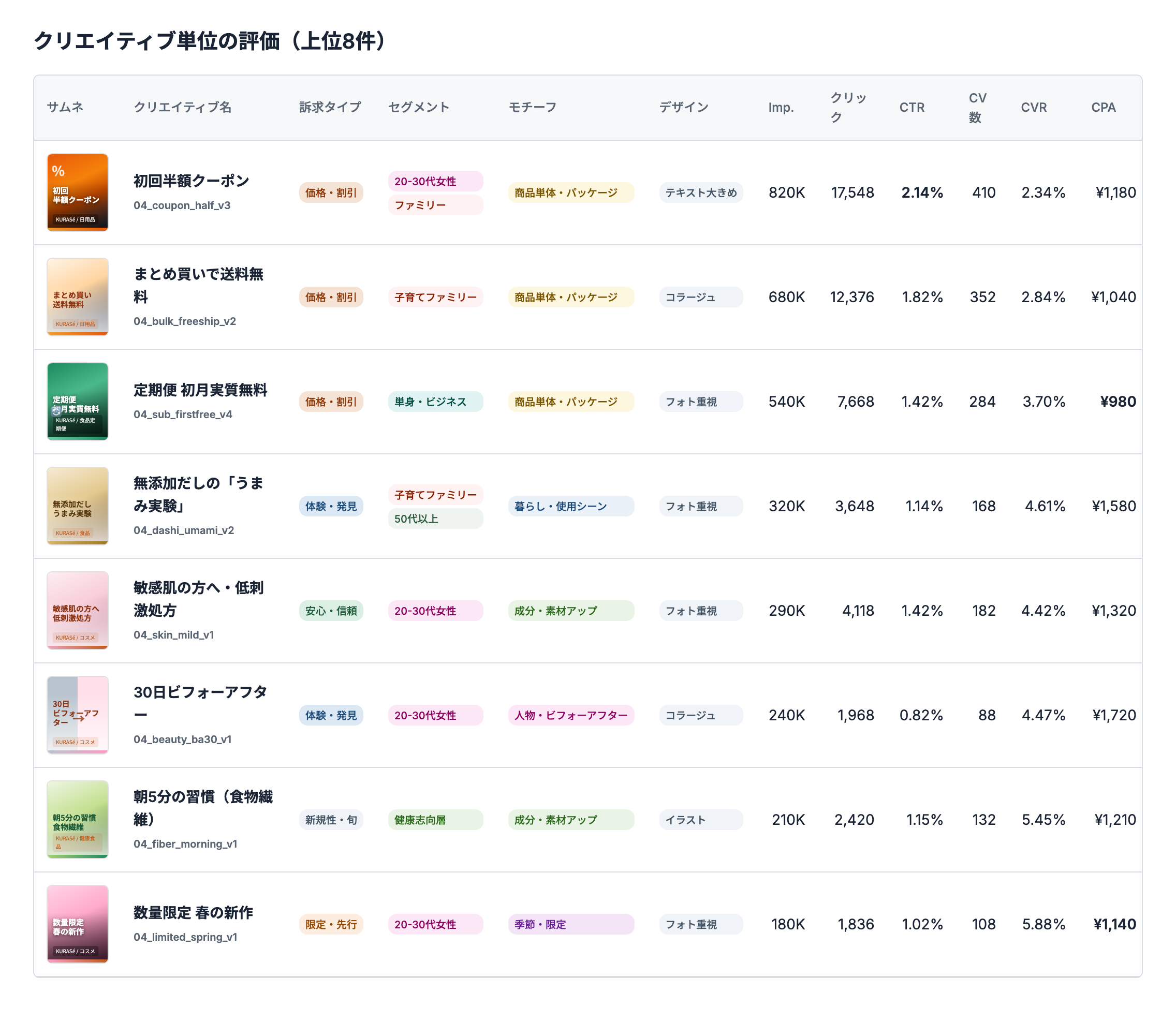Viewport: 1176px width, 1036px height.
Task: Open the 朝5分の習慣 green thumbnail
Action: point(78,819)
